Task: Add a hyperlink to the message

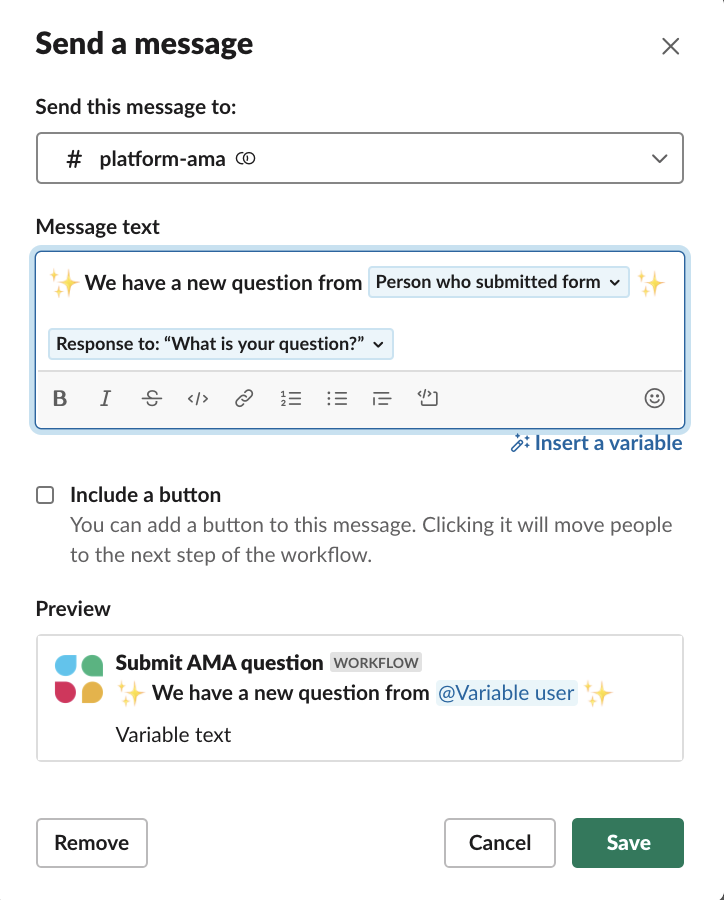Action: click(244, 398)
